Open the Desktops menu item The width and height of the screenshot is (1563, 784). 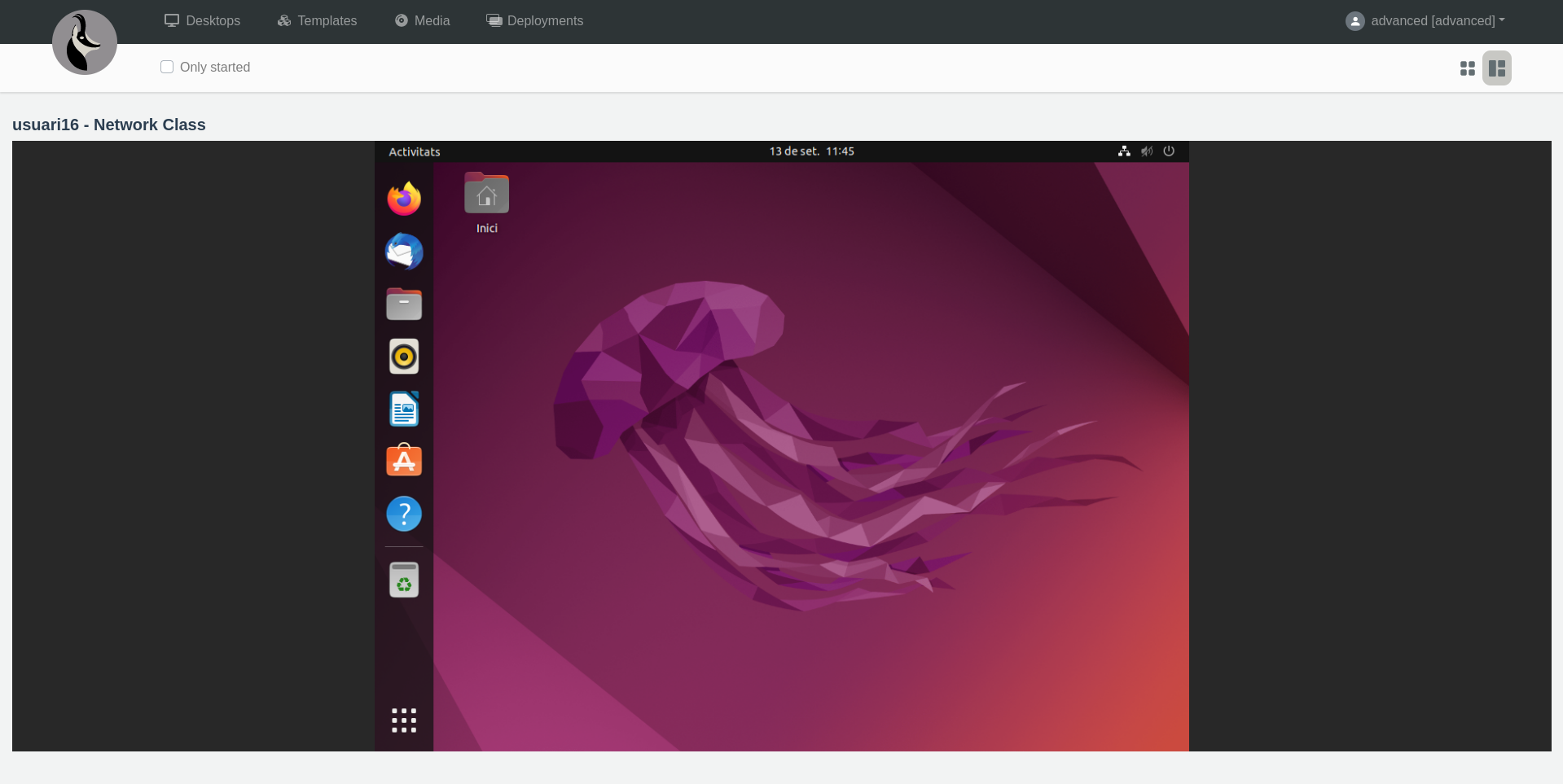202,20
